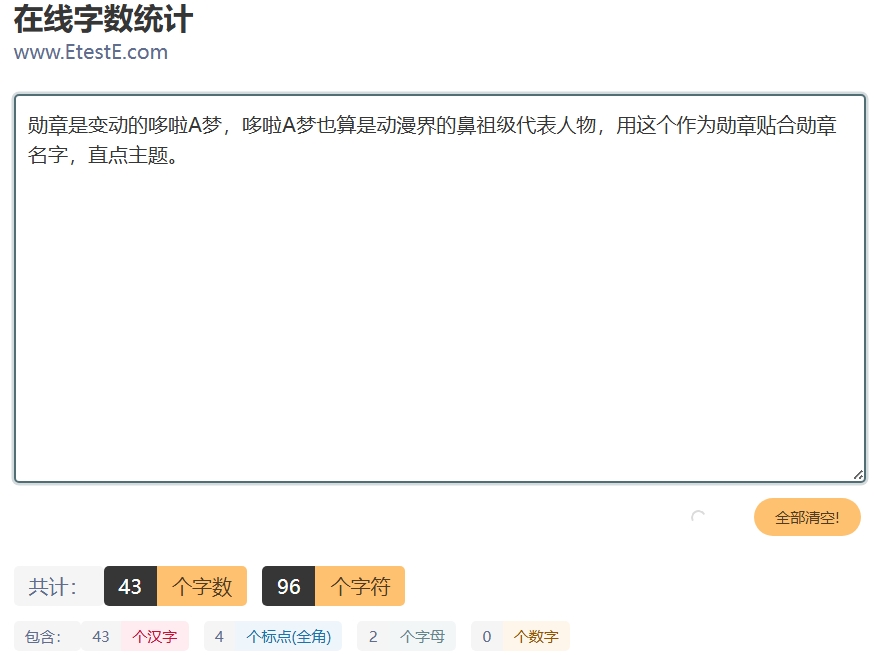Click the 包含: label

click(47, 636)
